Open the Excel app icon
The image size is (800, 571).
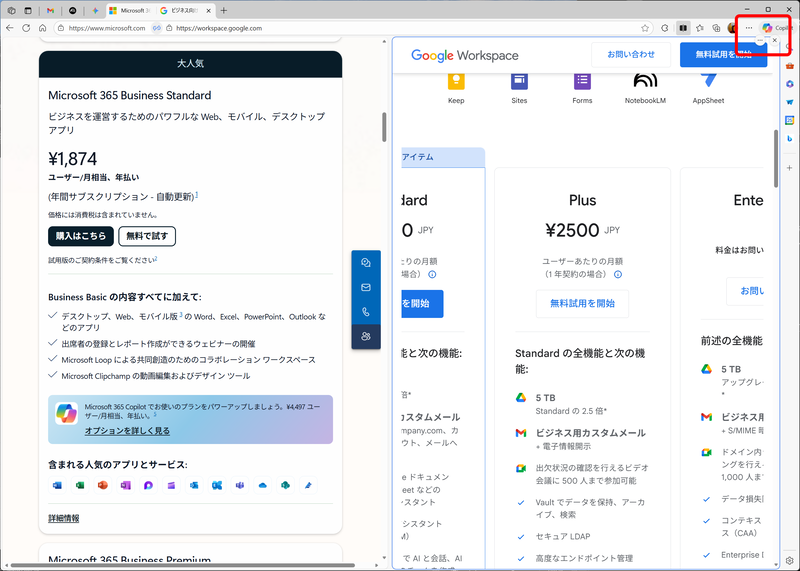80,485
